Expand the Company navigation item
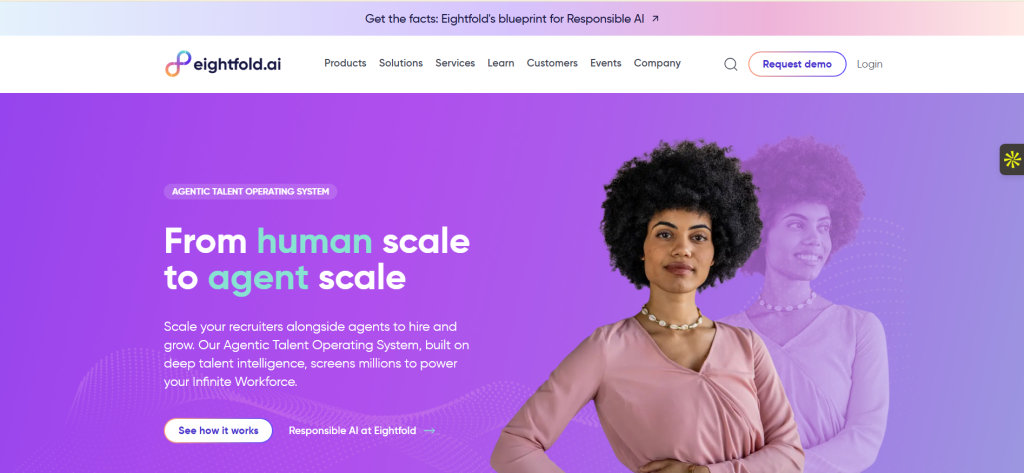This screenshot has height=473, width=1024. click(657, 63)
